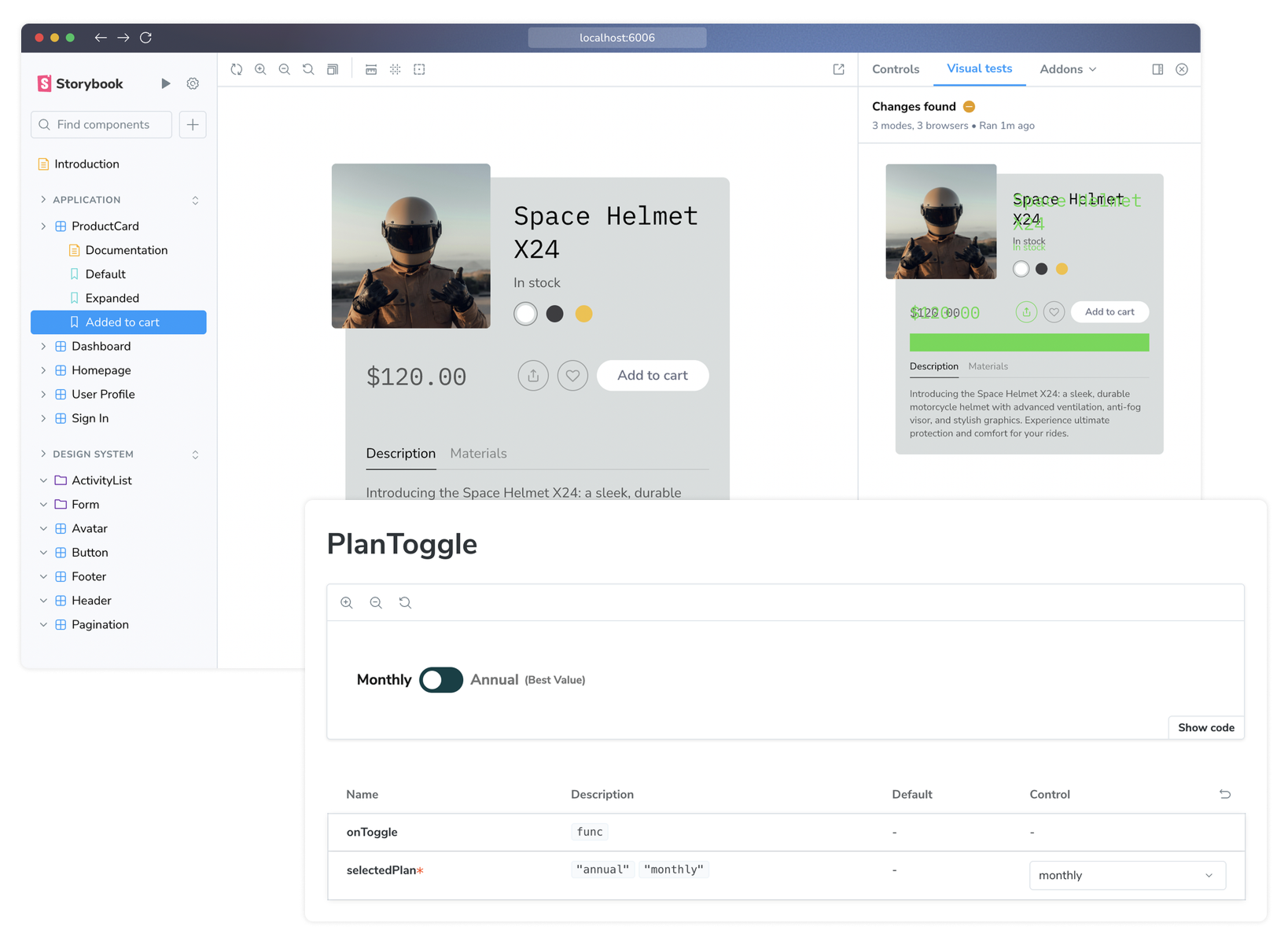Click share icon in visual test snapshot

1026,312
